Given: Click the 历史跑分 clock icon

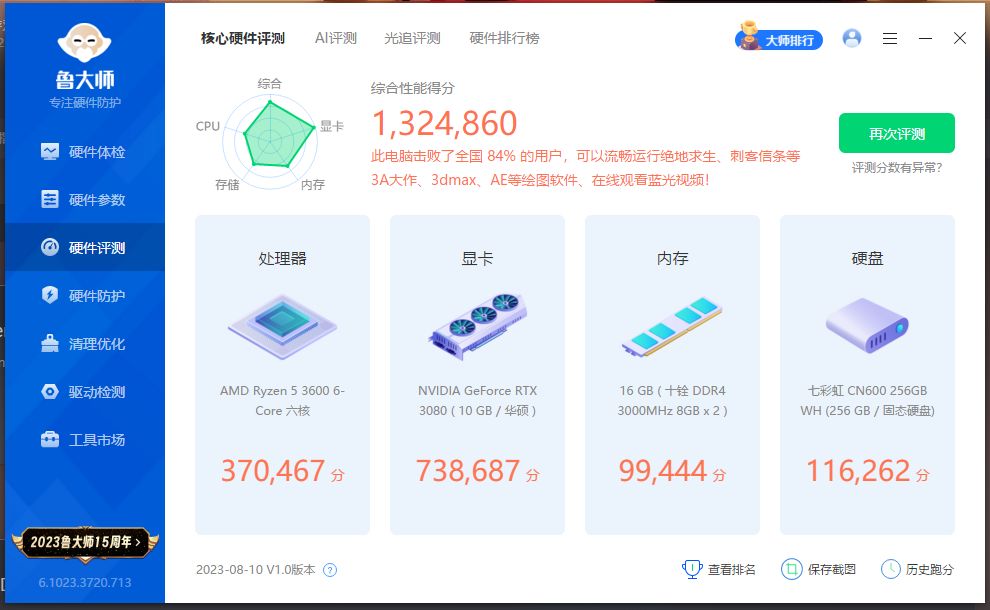Looking at the screenshot, I should click(891, 569).
